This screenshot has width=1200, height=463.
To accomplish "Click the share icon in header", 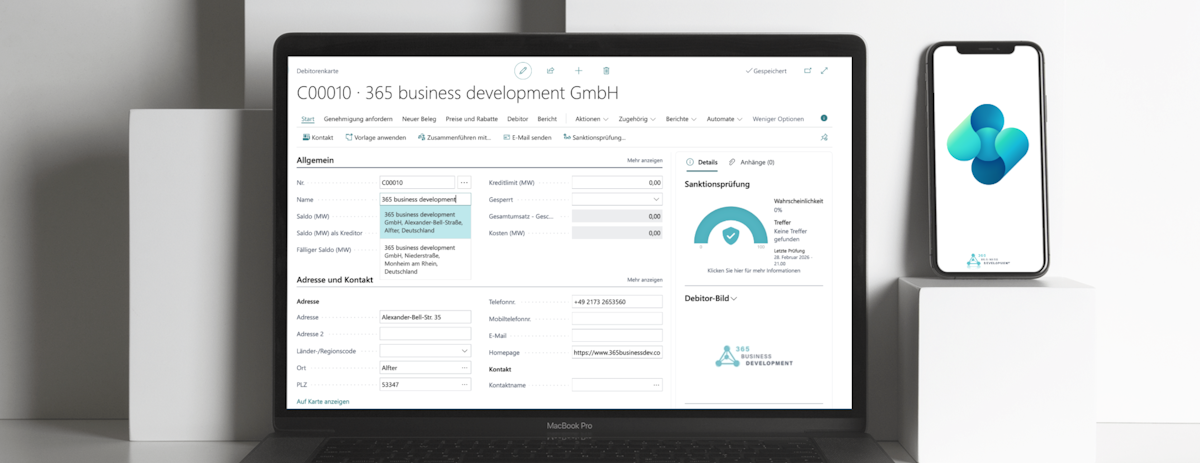I will 550,71.
